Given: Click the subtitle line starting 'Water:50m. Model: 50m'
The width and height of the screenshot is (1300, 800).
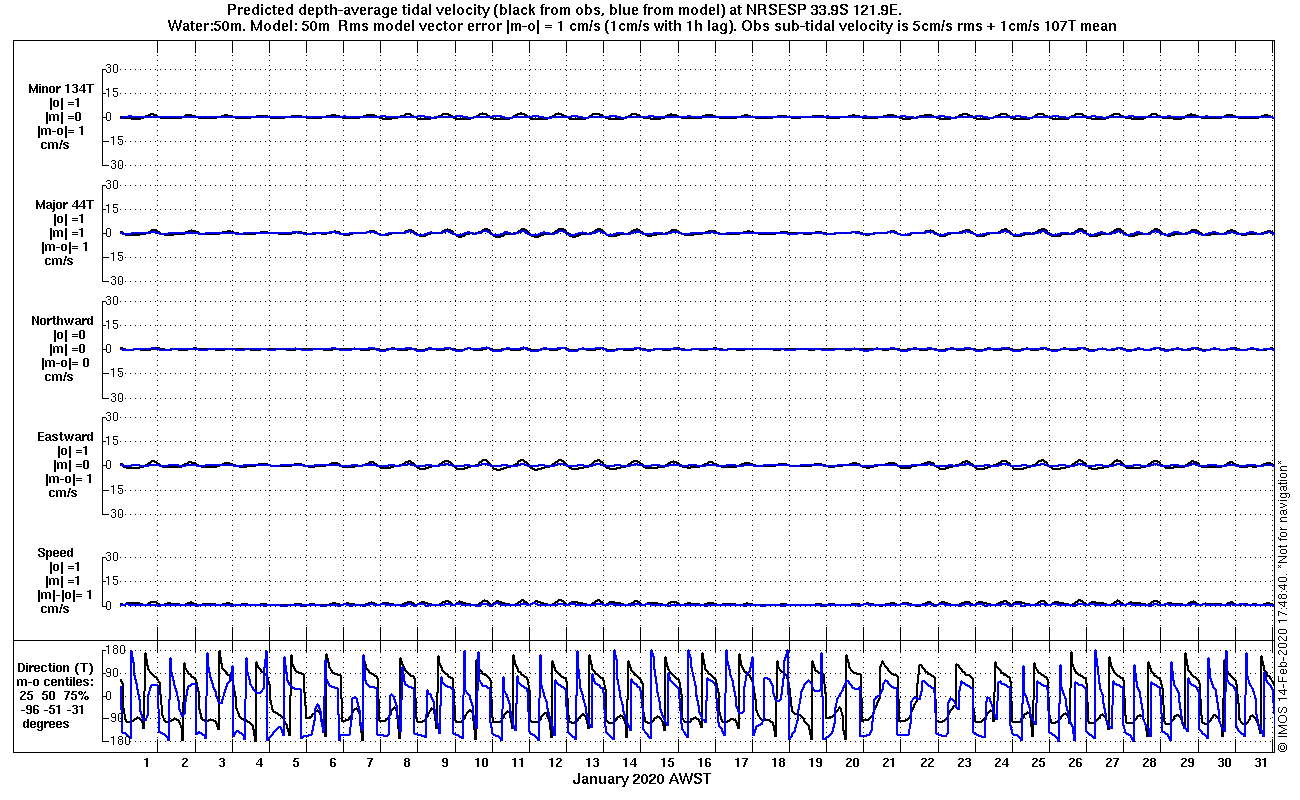Looking at the screenshot, I should [x=643, y=25].
